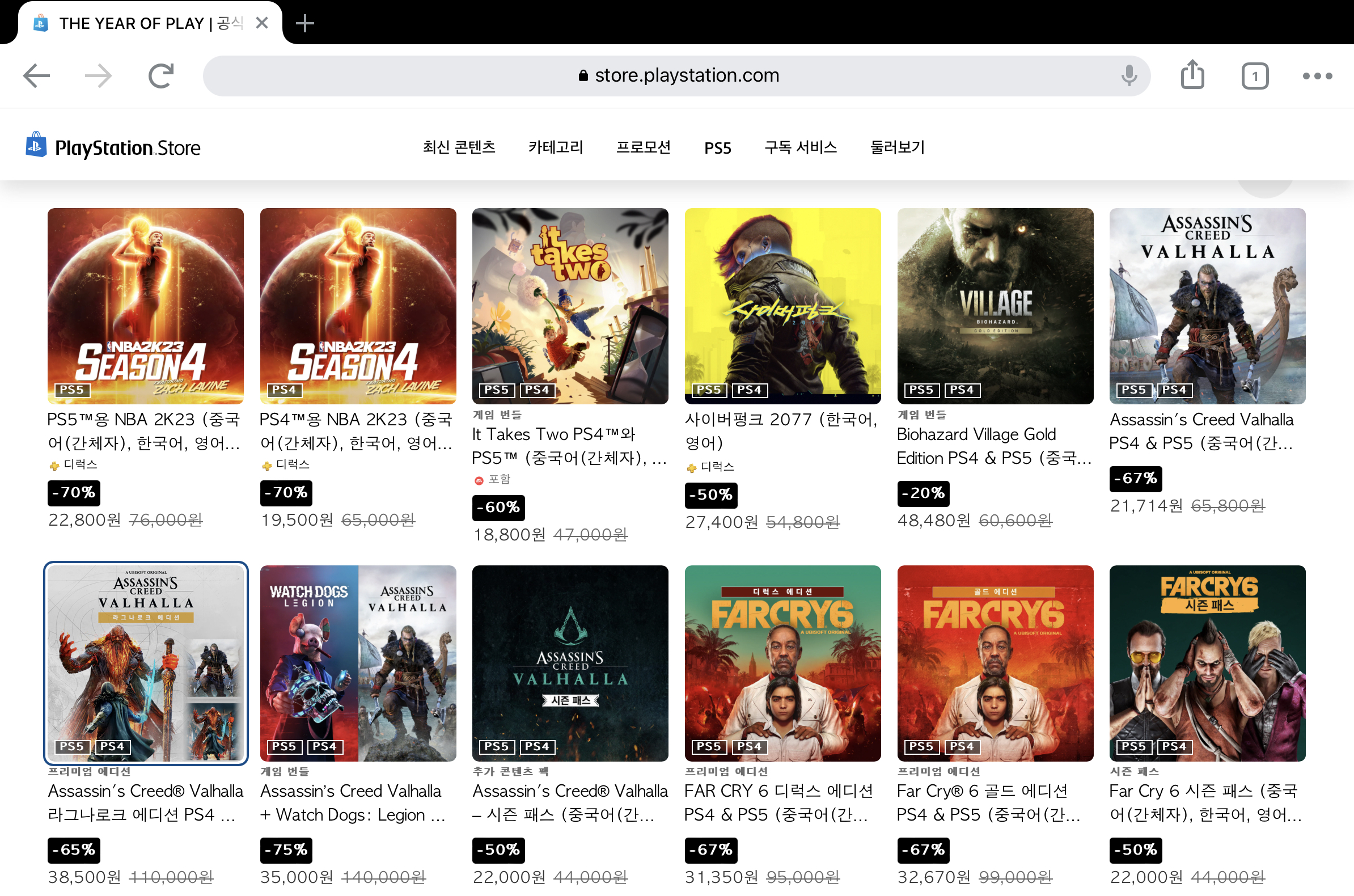Viewport: 1354px width, 896px height.
Task: Open the 프로모션 menu
Action: [x=644, y=147]
